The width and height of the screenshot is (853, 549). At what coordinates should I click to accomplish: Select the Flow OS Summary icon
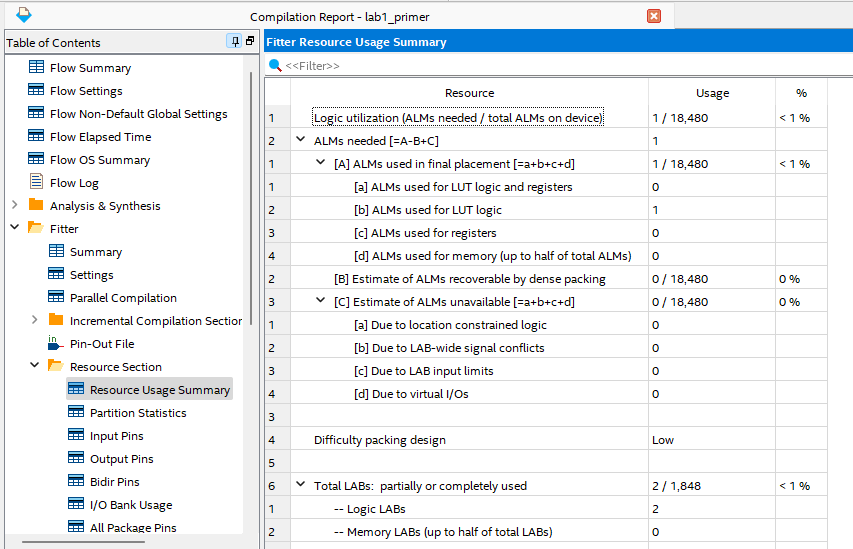tap(36, 158)
